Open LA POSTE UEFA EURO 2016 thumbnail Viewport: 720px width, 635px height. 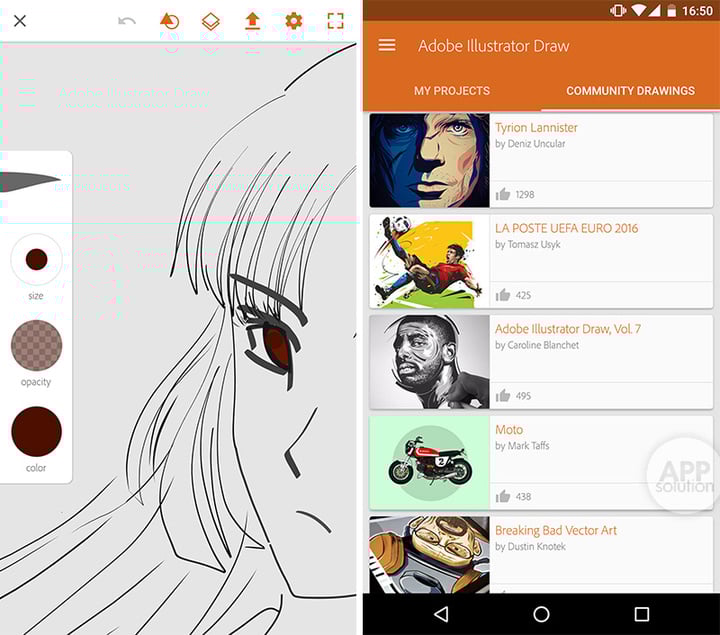point(429,261)
